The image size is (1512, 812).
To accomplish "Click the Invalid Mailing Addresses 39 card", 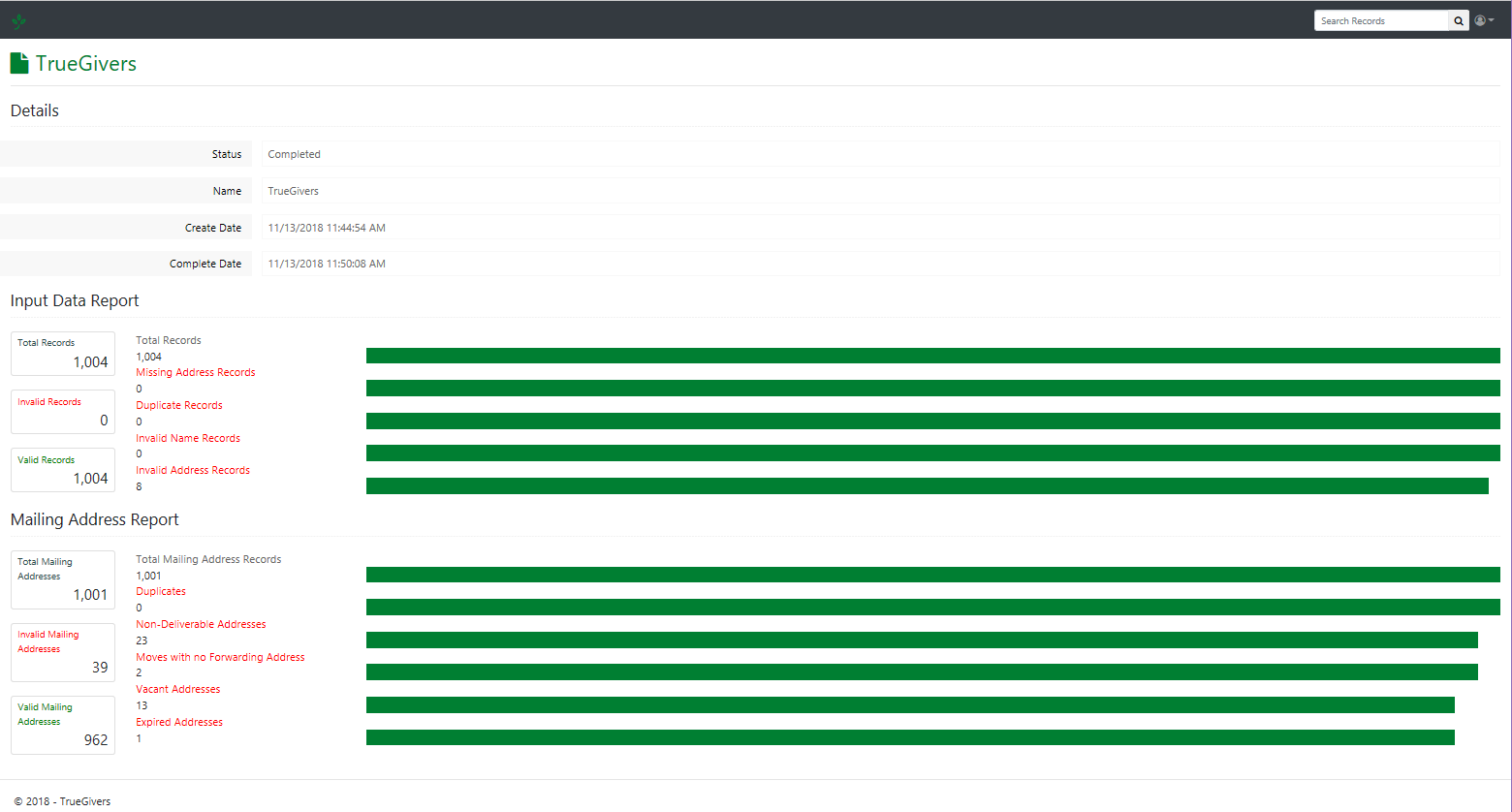I will 63,652.
